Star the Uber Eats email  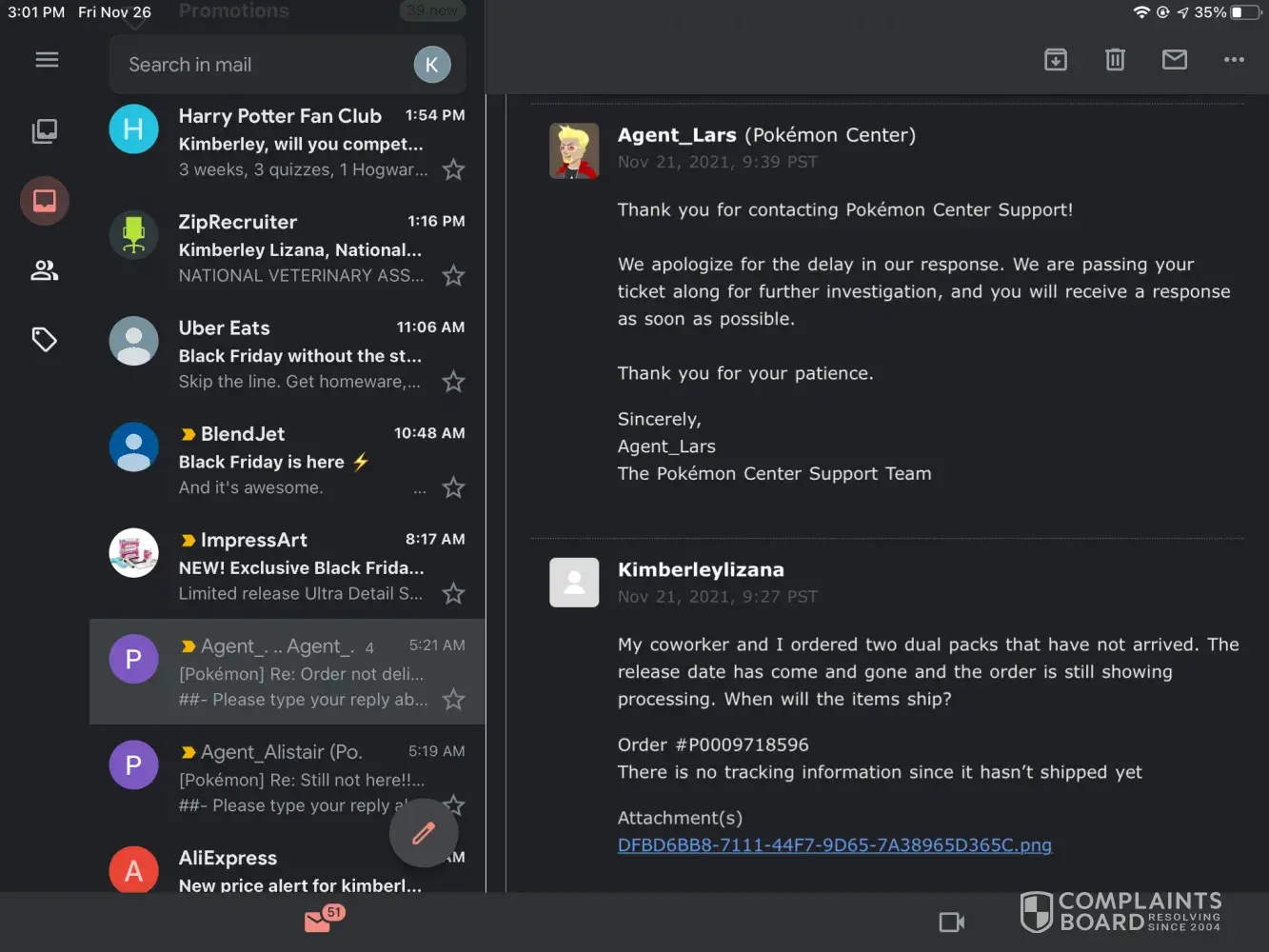click(x=453, y=382)
